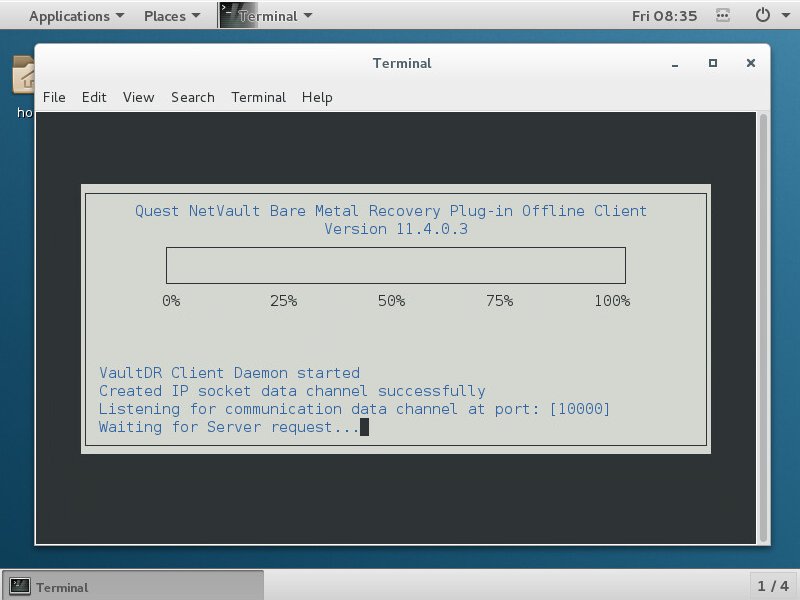Click the empty restore progress bar

coord(395,265)
